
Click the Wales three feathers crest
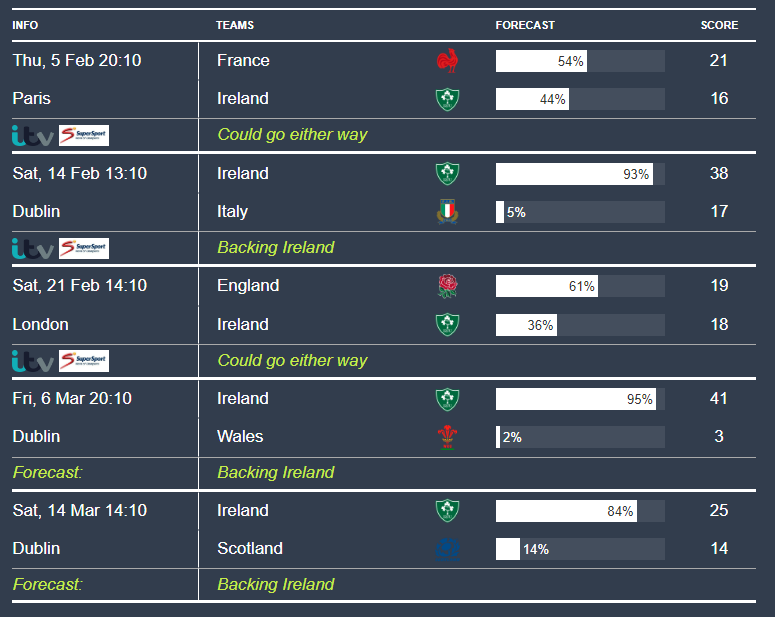[x=447, y=436]
